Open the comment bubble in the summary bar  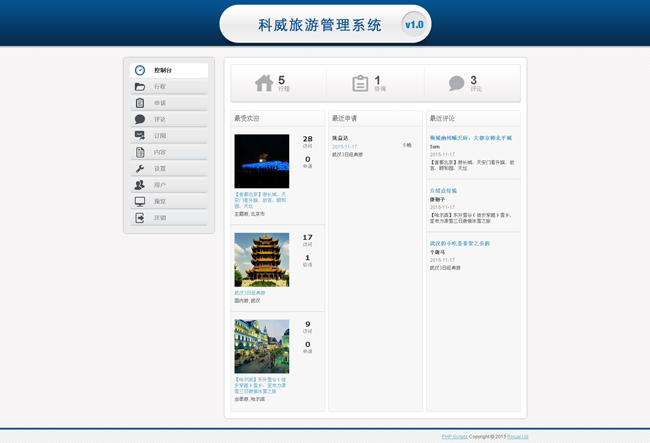coord(457,83)
